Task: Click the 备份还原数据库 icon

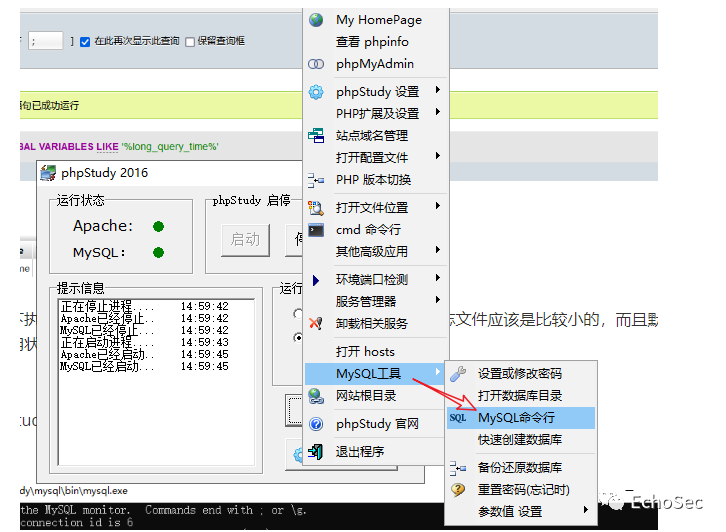Action: coord(458,468)
